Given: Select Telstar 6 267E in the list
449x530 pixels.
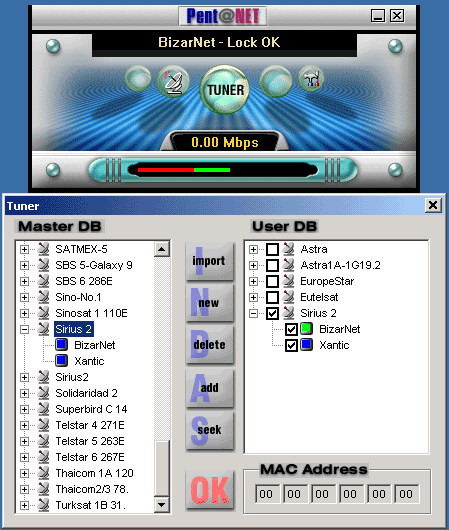Looking at the screenshot, I should coord(90,457).
